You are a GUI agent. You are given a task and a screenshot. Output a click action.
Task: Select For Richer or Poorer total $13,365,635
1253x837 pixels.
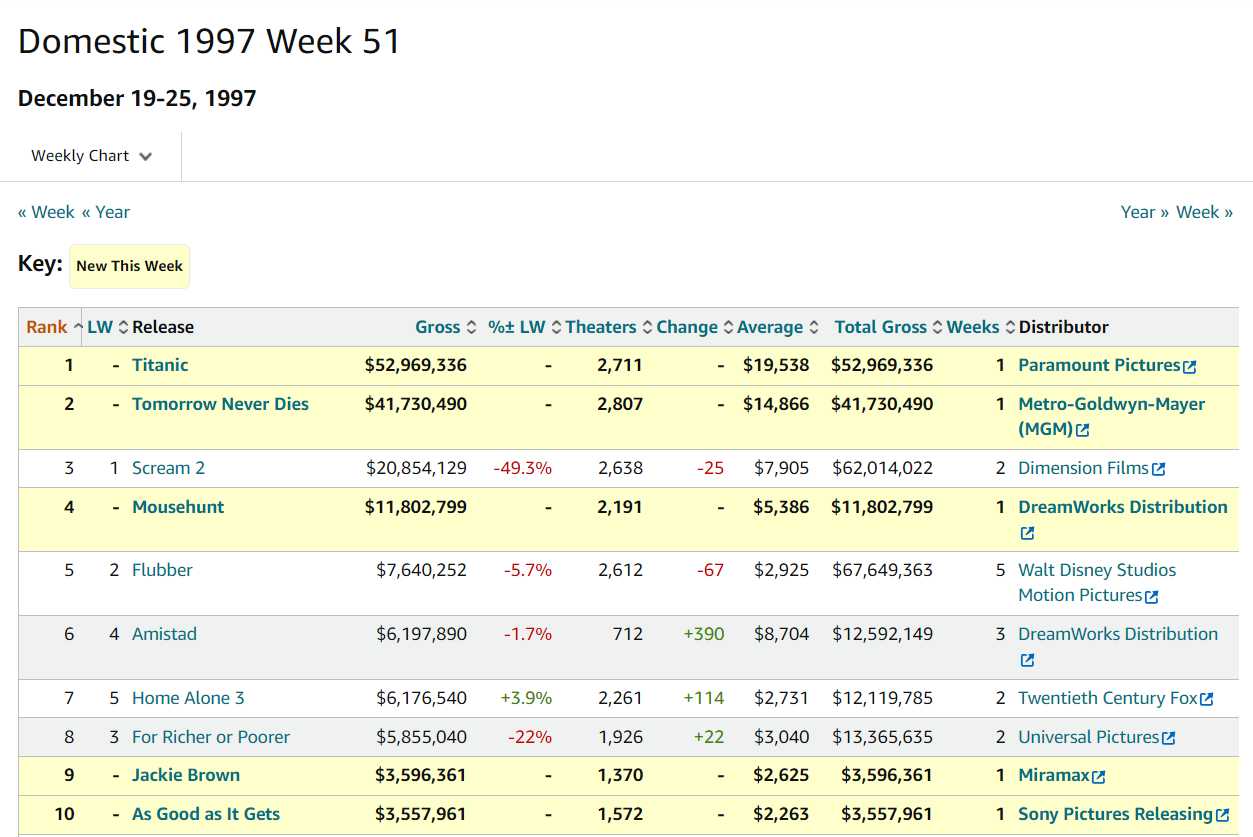coord(882,737)
